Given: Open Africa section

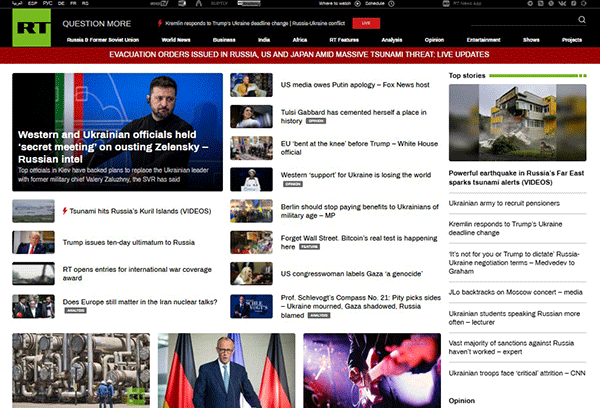Looking at the screenshot, I should coord(300,40).
